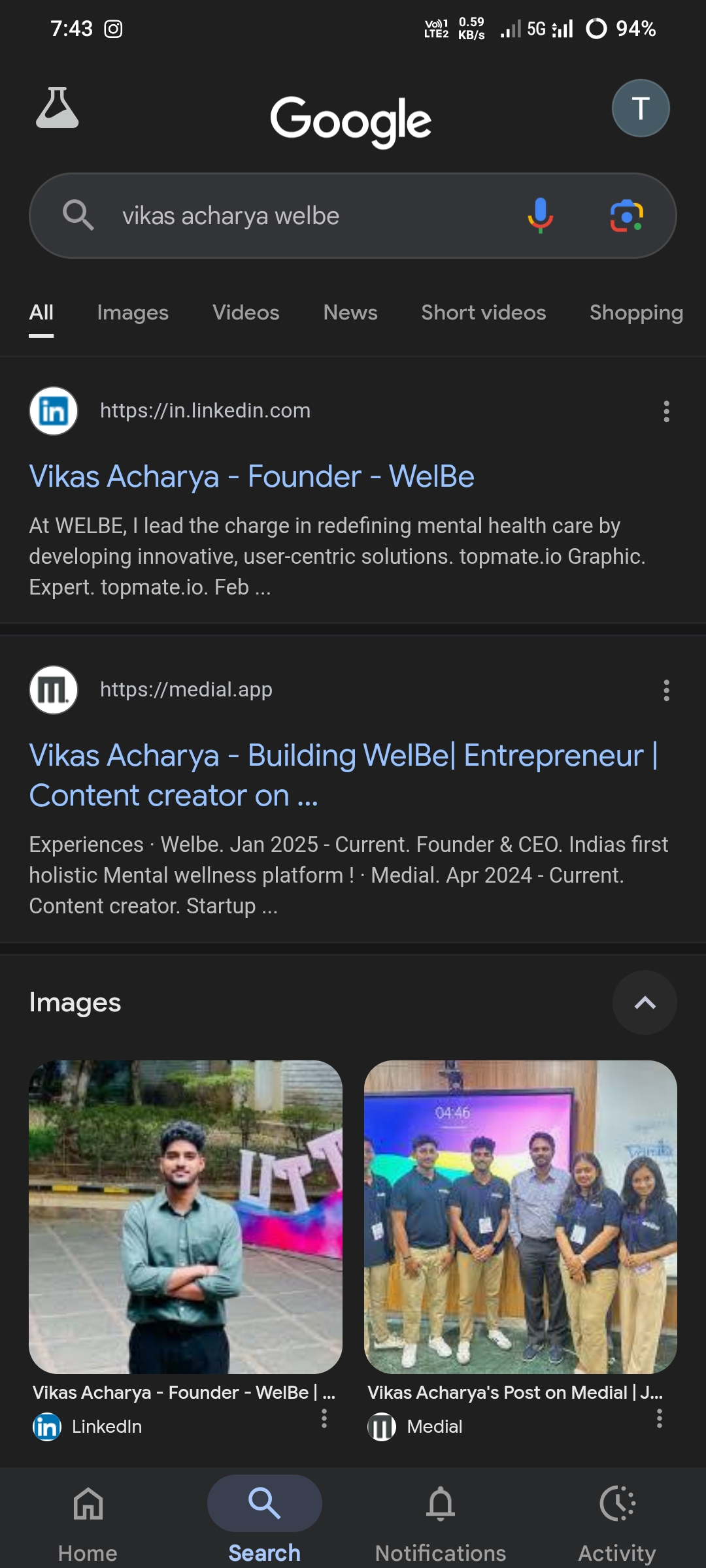Open the account profile avatar
The height and width of the screenshot is (1568, 706).
pyautogui.click(x=640, y=108)
